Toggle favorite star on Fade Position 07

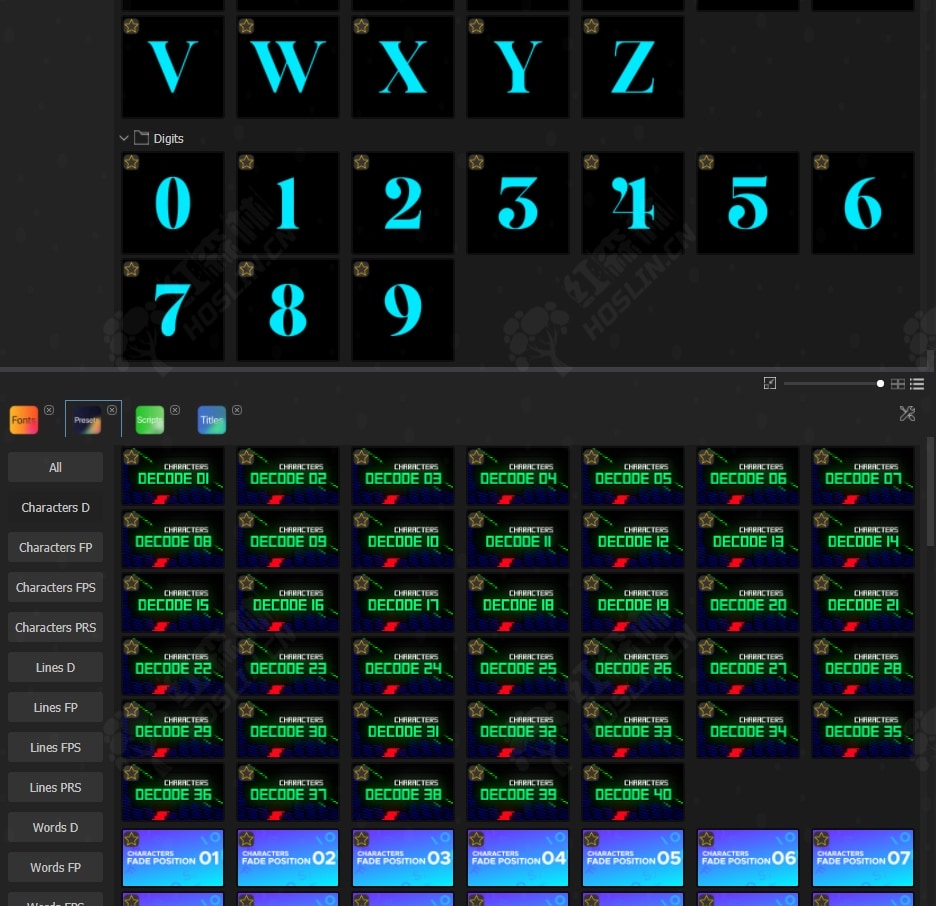821,839
